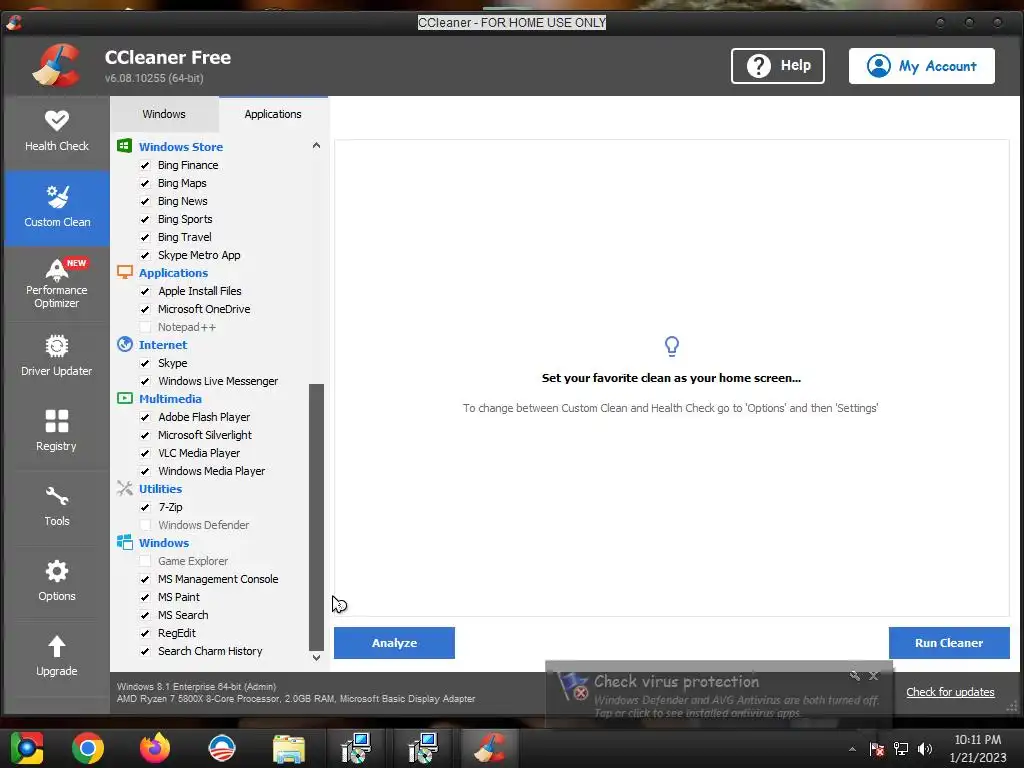
Task: Uncheck Apple Install Files
Action: pyautogui.click(x=145, y=291)
